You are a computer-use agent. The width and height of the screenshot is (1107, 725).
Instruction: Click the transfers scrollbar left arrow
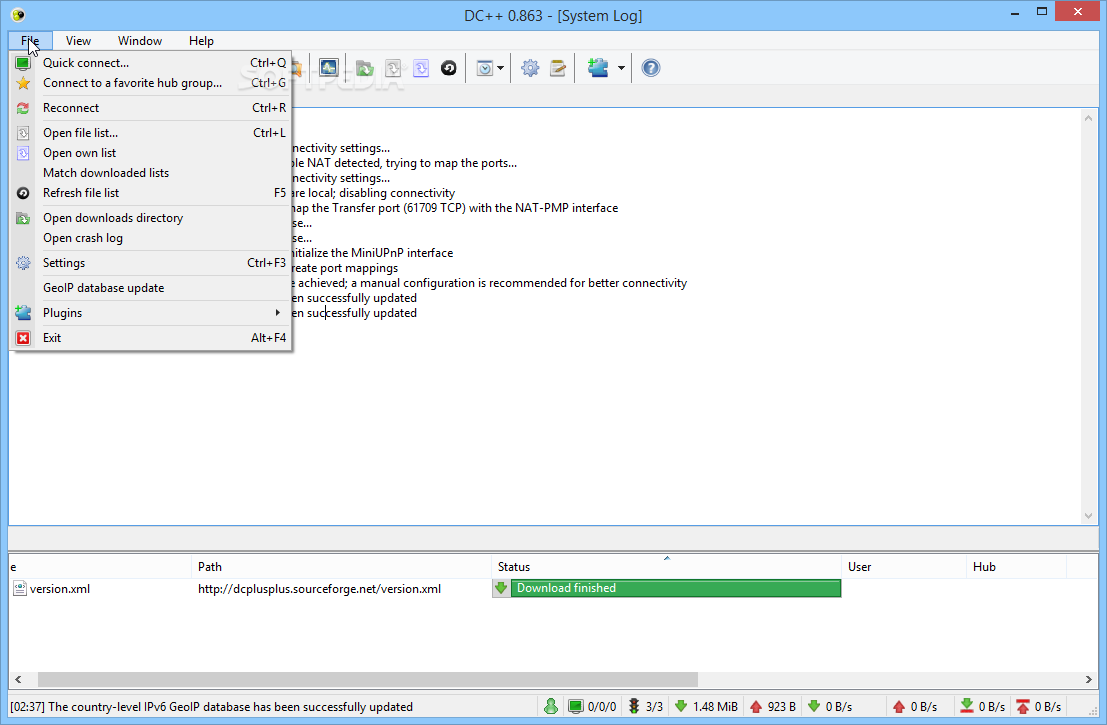coord(18,679)
